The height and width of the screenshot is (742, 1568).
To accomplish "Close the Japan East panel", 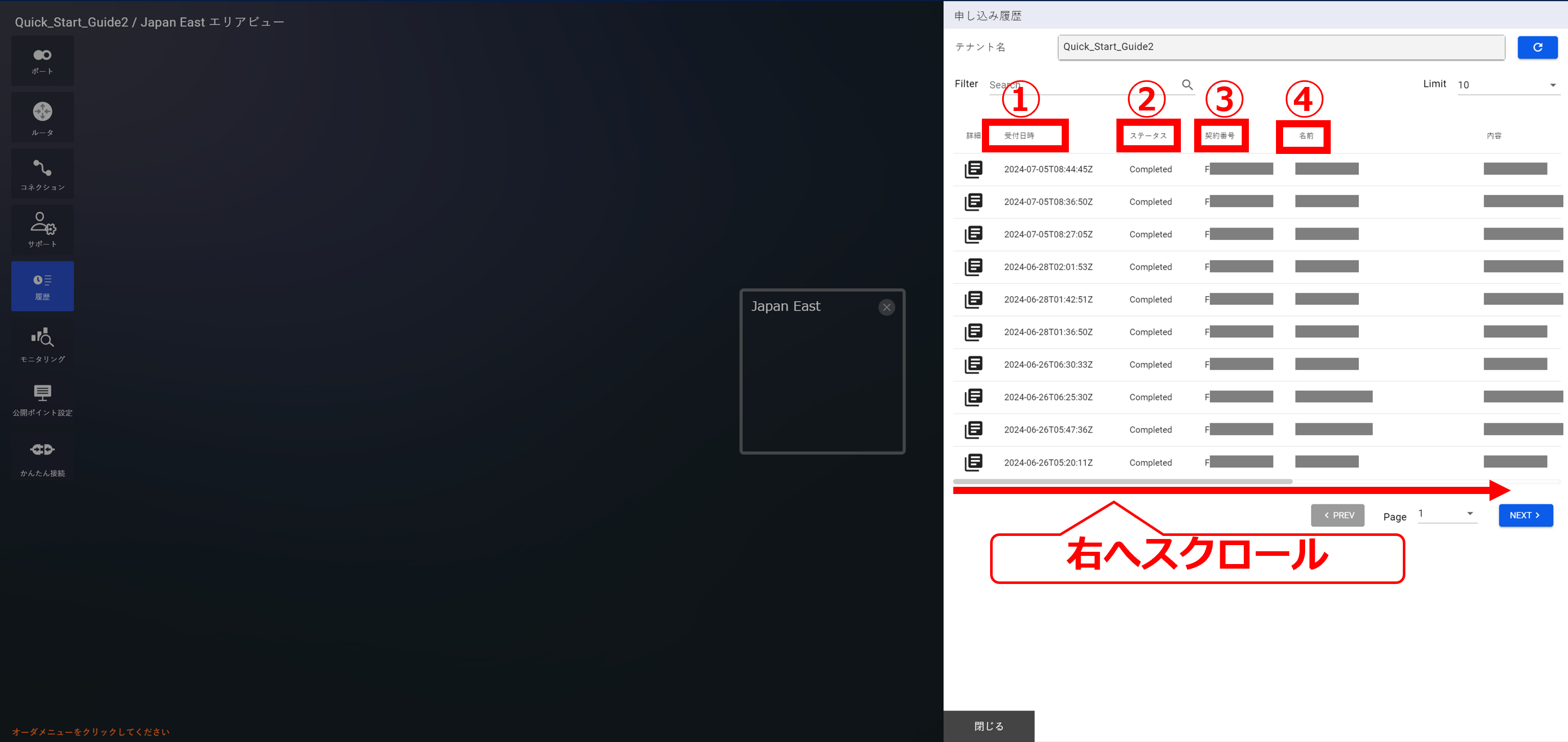I will [886, 307].
